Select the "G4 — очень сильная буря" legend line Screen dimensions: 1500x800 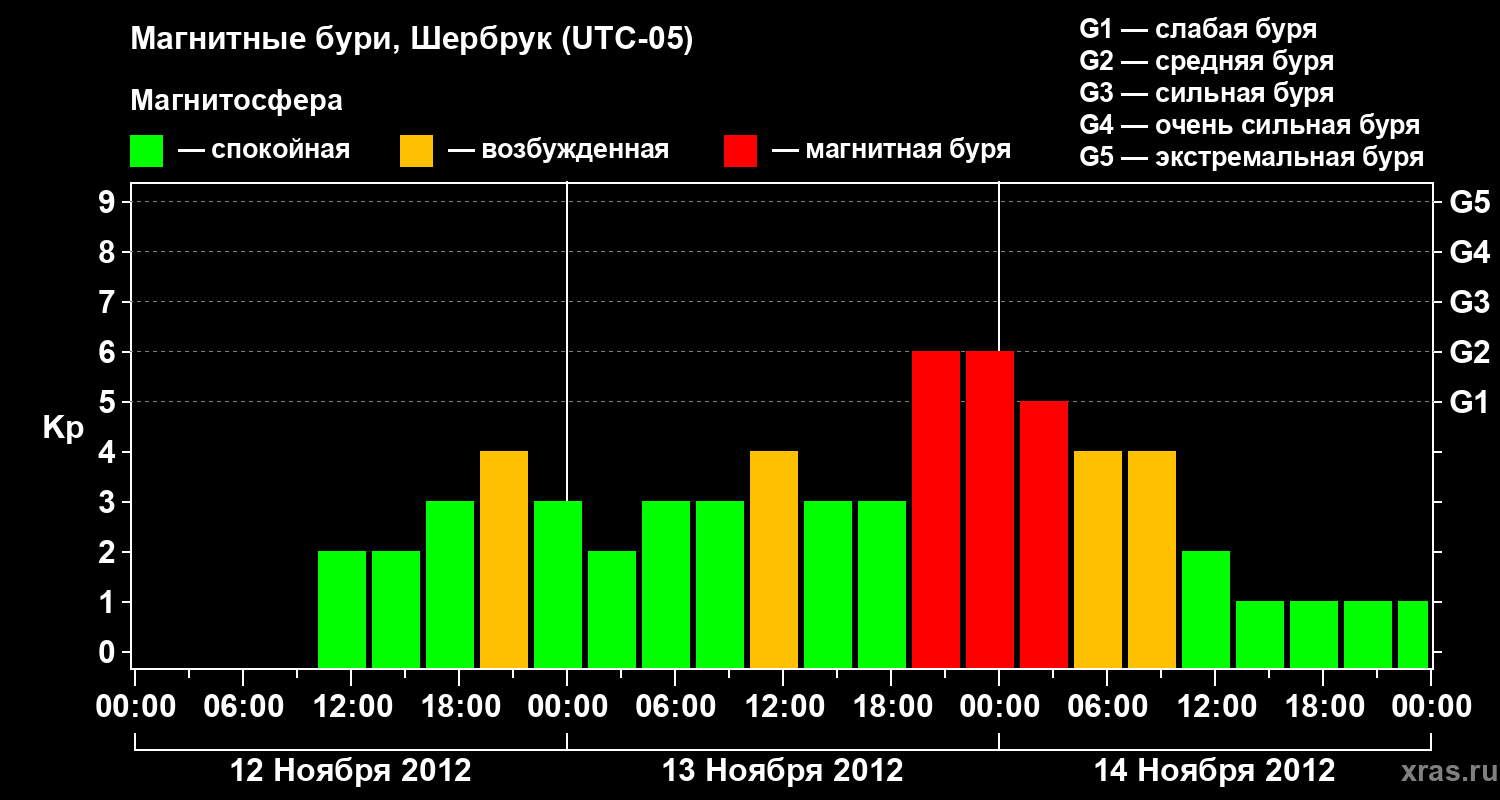tap(1250, 125)
